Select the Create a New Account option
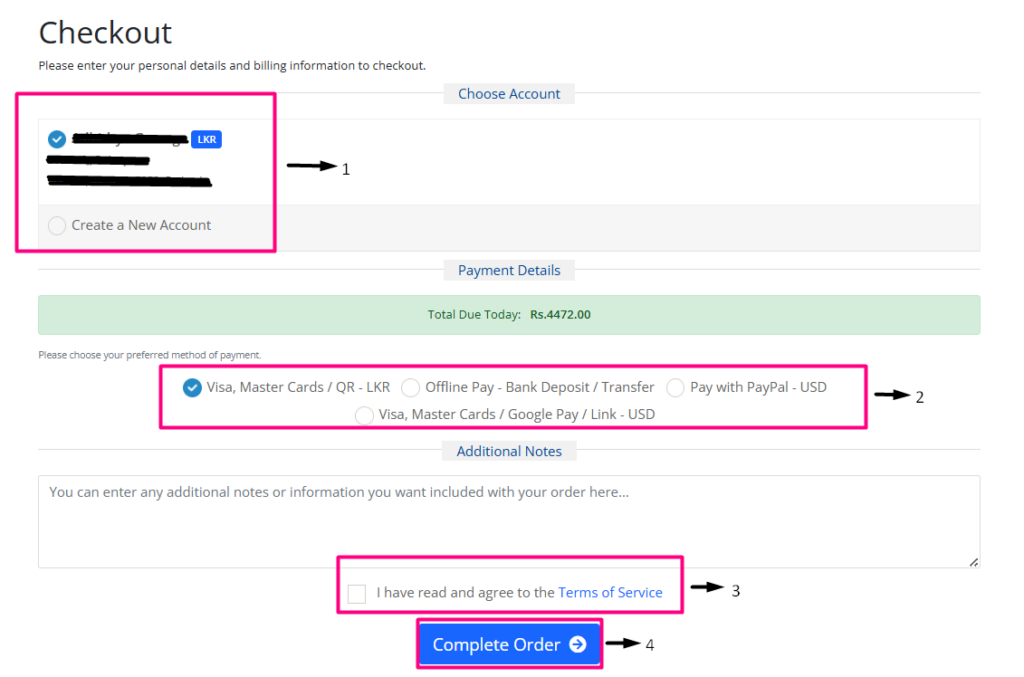The height and width of the screenshot is (677, 1024). [57, 226]
